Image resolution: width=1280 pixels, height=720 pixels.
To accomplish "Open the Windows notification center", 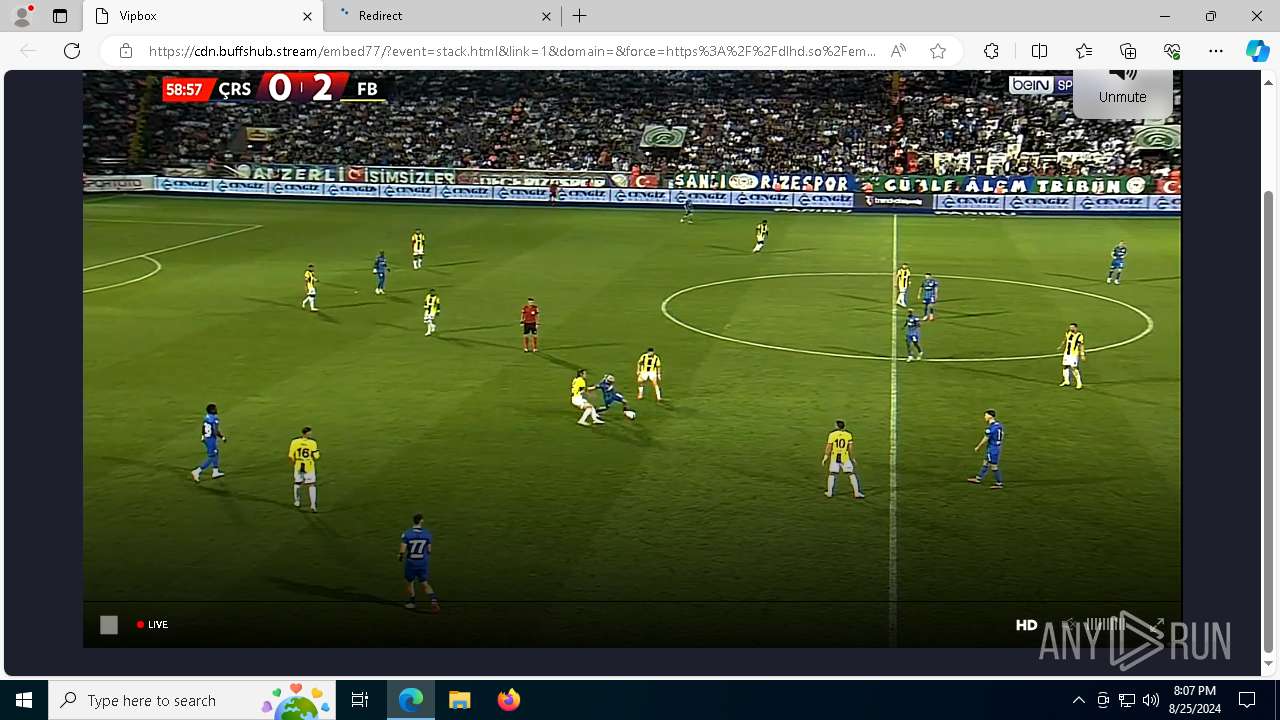I will (1247, 700).
